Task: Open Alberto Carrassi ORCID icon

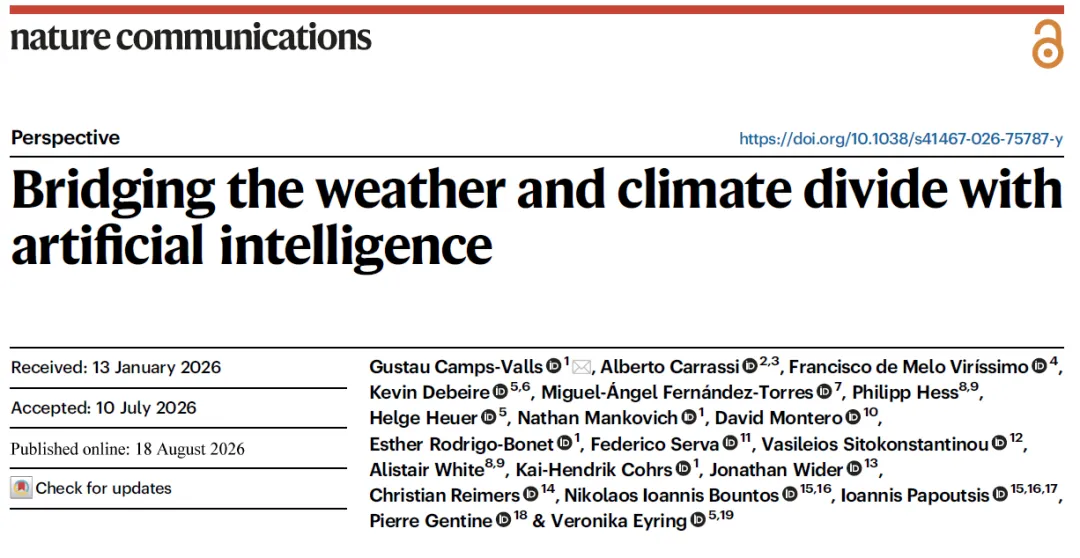Action: (750, 366)
